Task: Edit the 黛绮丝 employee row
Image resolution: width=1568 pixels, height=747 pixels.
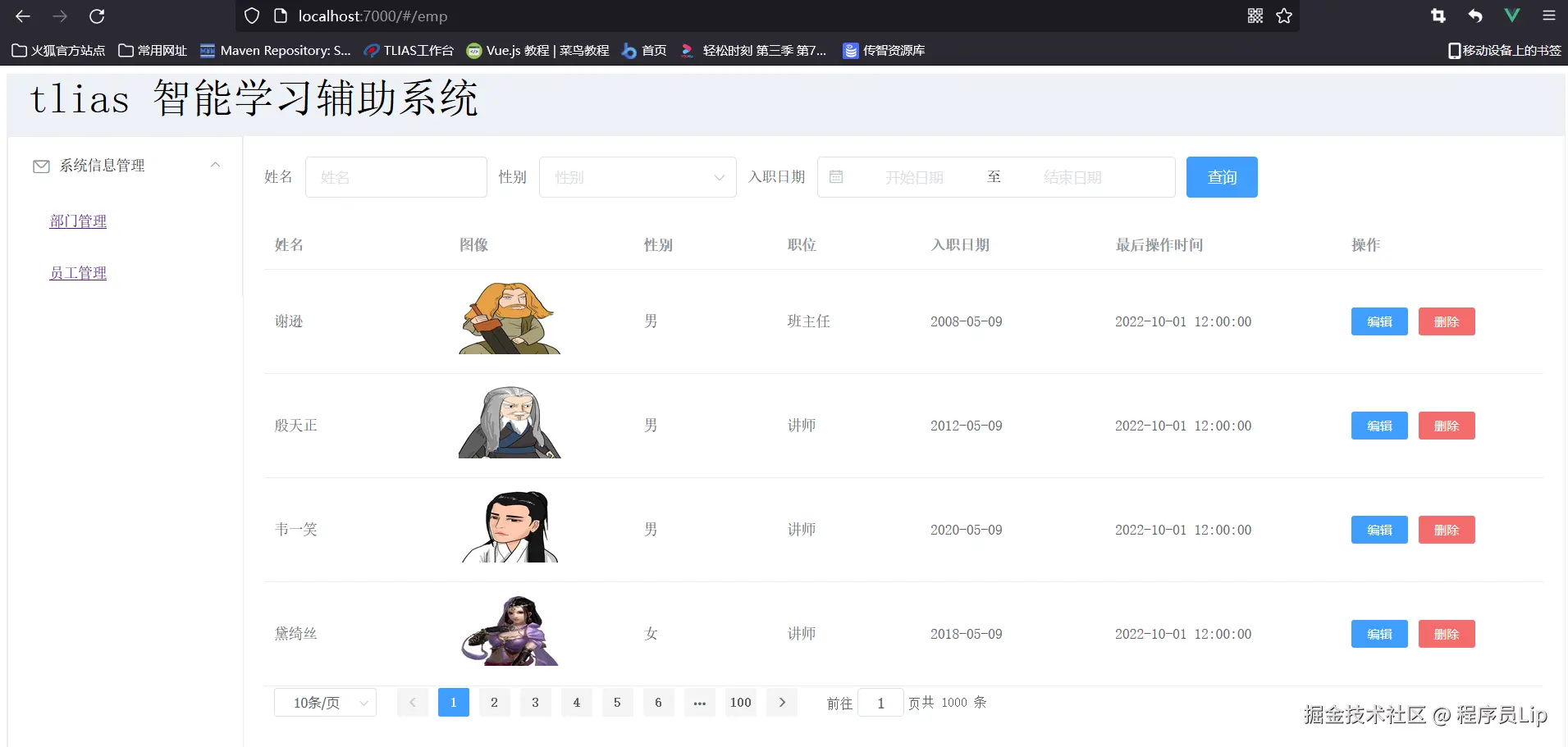Action: (1379, 634)
